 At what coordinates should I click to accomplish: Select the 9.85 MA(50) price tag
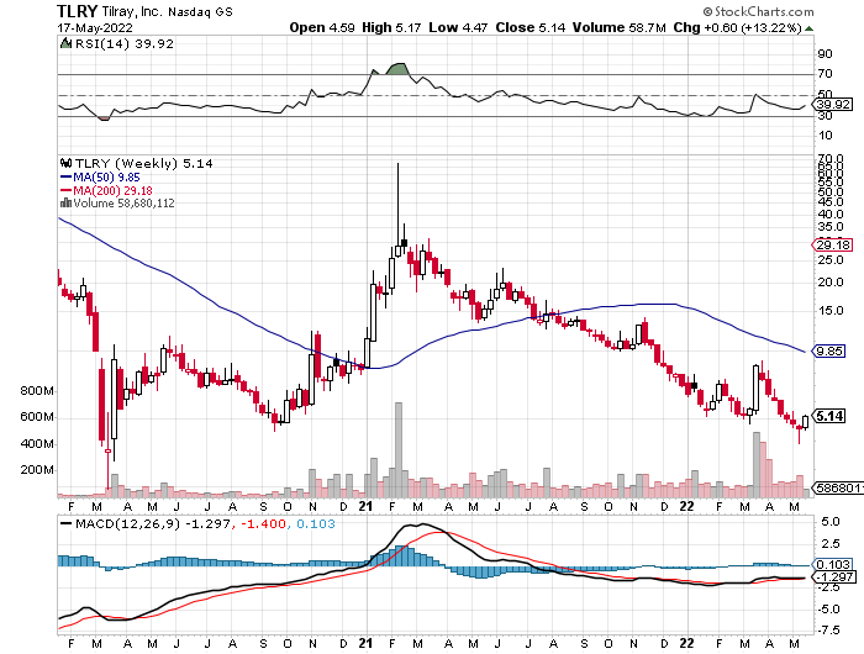click(x=830, y=352)
